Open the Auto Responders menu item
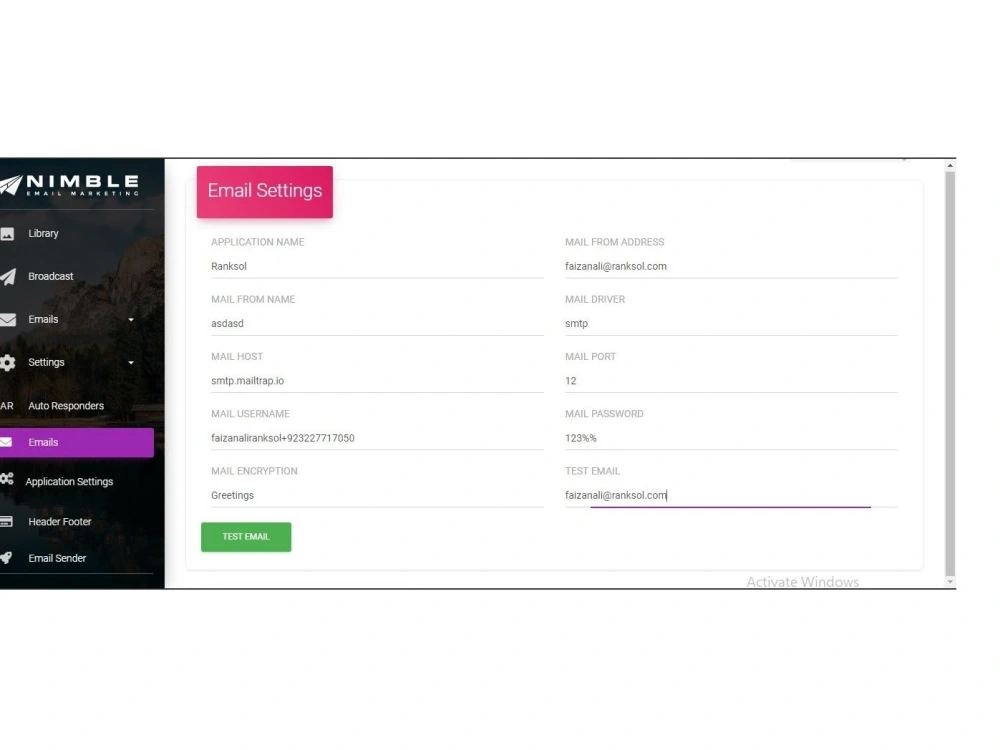The width and height of the screenshot is (1000, 750). [66, 406]
